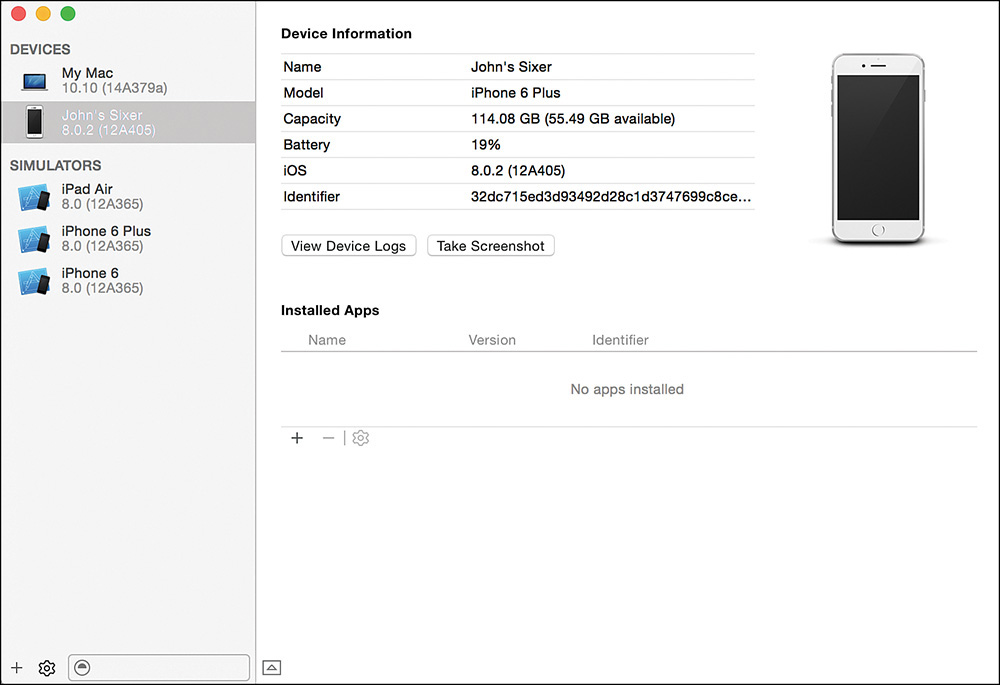Click the capacity value 114.08 GB
The width and height of the screenshot is (1000, 685).
(573, 119)
